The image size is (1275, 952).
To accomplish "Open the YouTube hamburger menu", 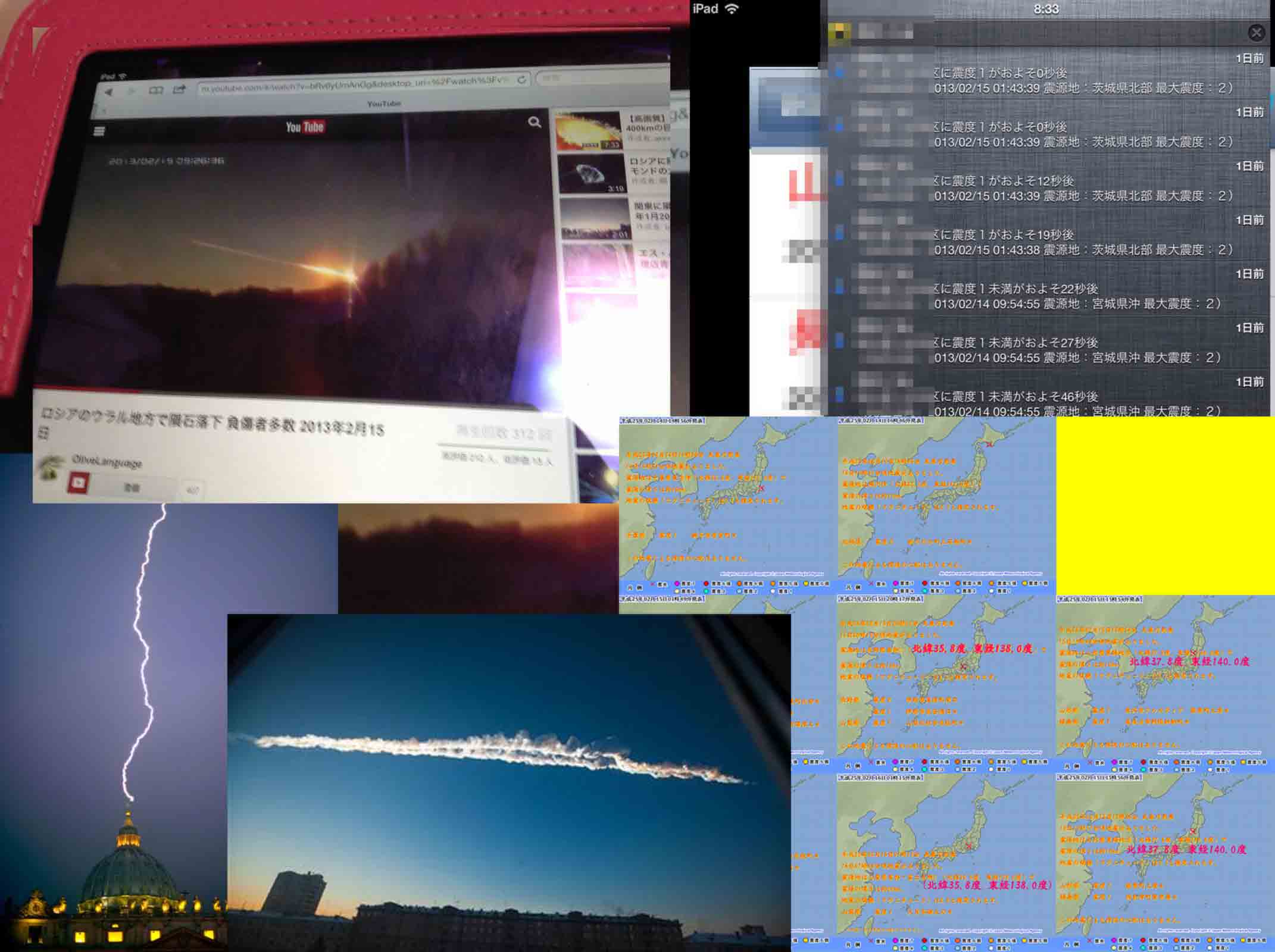I will [99, 131].
